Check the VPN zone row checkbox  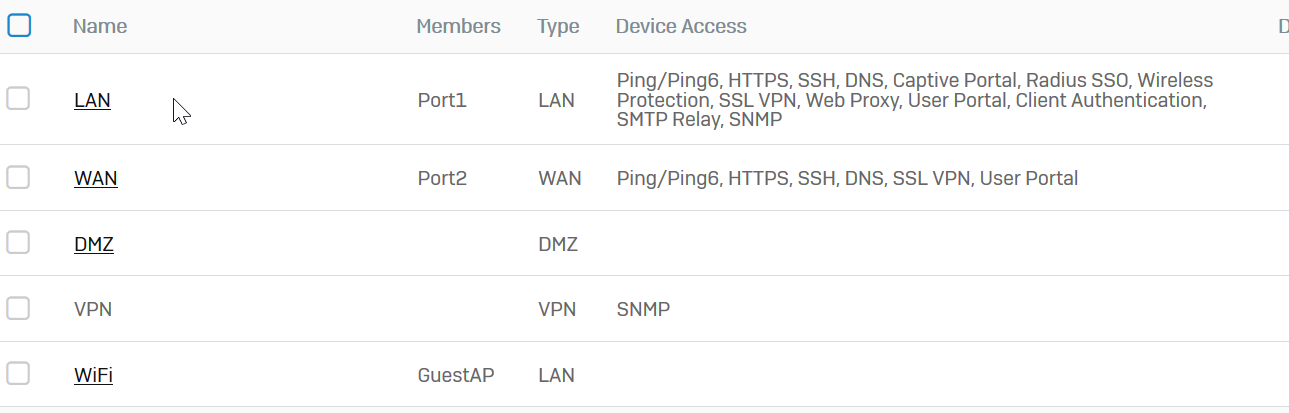[x=18, y=309]
